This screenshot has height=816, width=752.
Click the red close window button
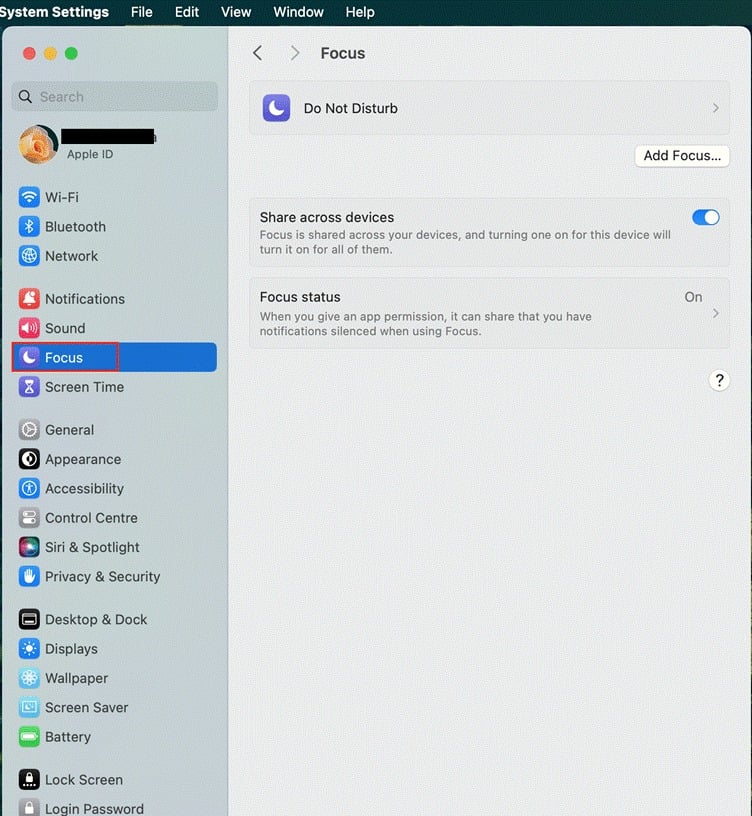click(30, 53)
